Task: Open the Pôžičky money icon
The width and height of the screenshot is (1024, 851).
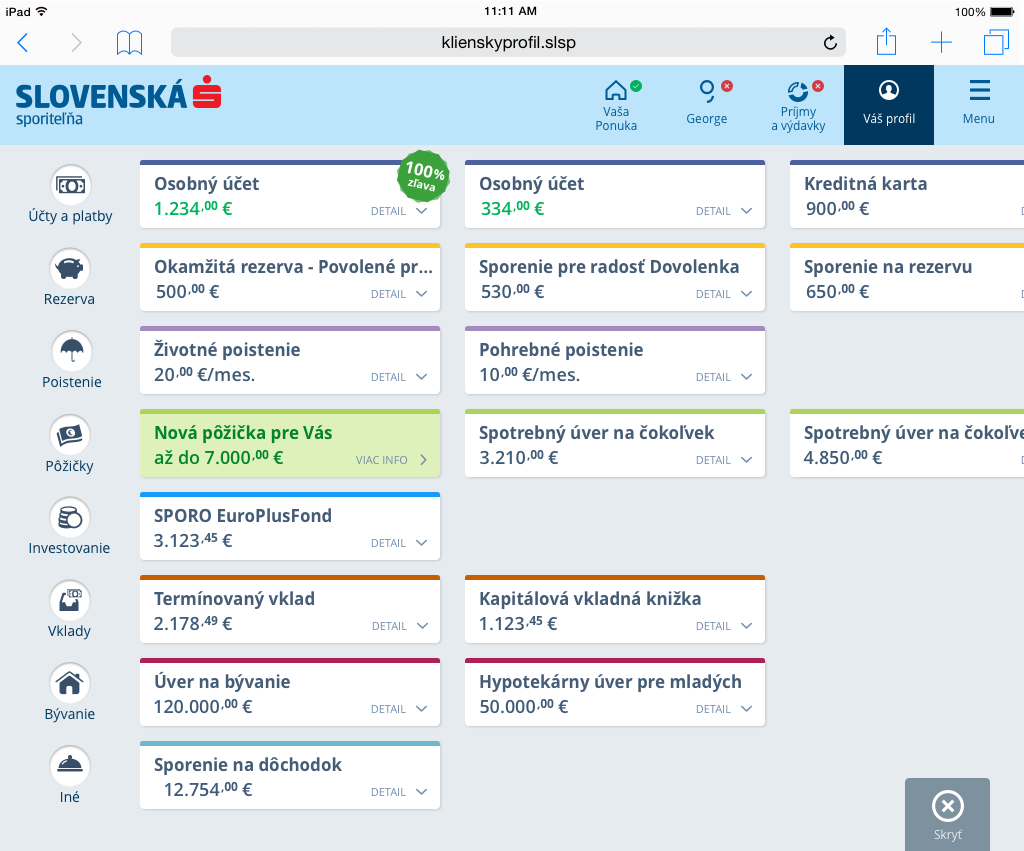Action: 70,435
